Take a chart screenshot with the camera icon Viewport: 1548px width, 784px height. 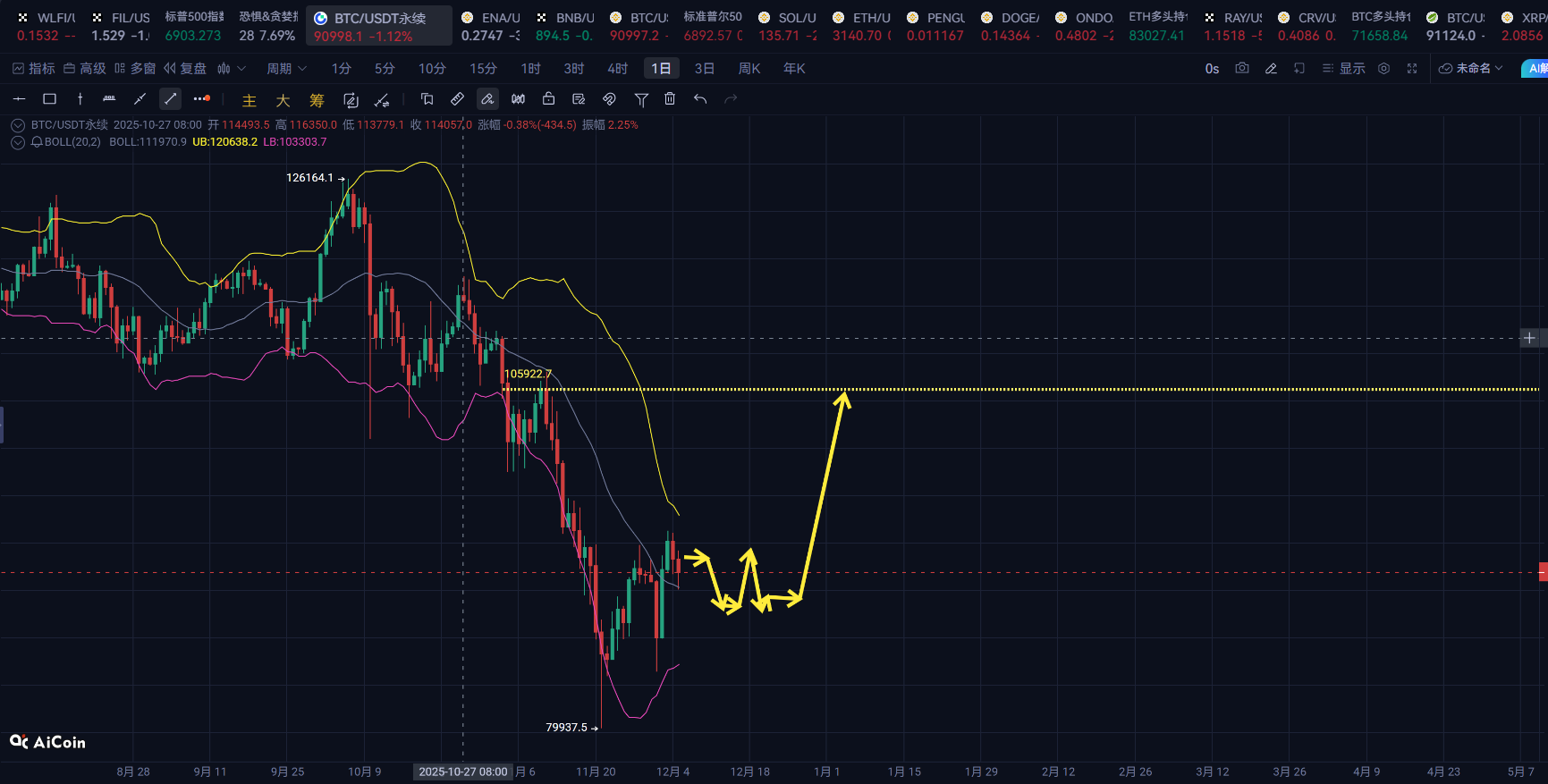coord(1241,69)
